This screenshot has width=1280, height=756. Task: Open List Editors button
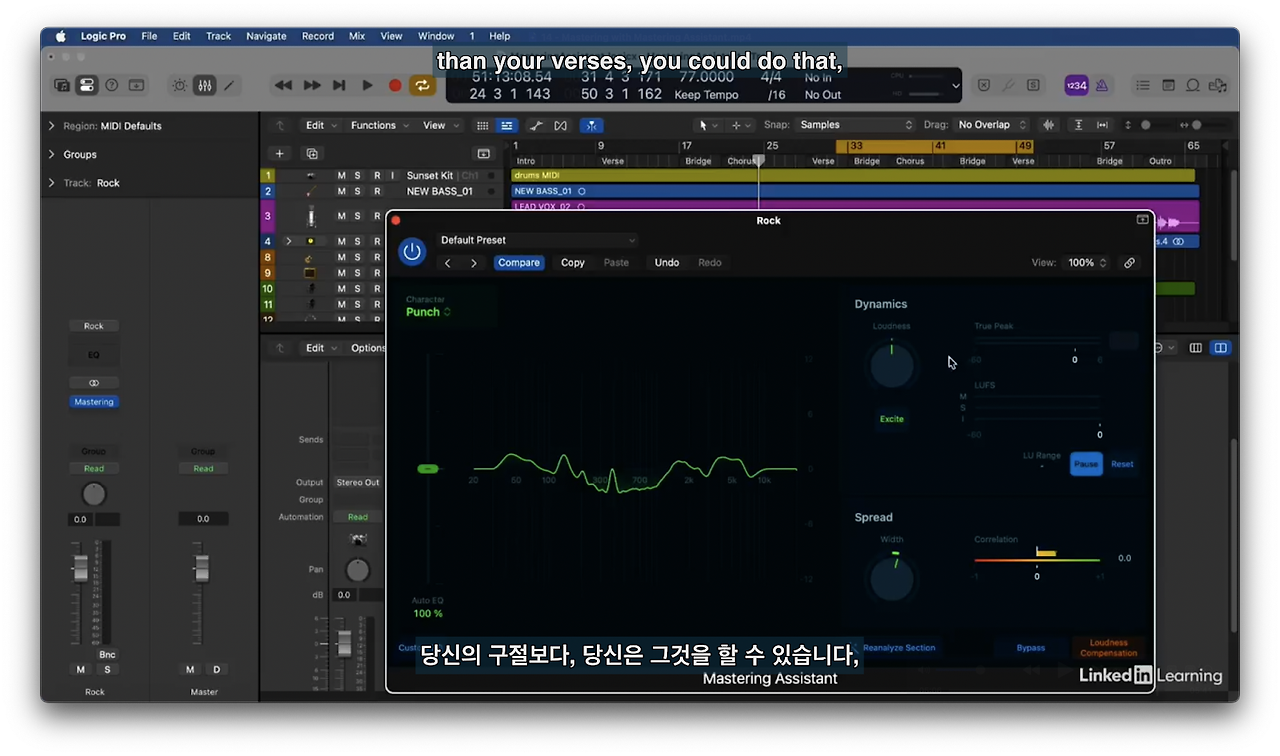pos(1143,86)
